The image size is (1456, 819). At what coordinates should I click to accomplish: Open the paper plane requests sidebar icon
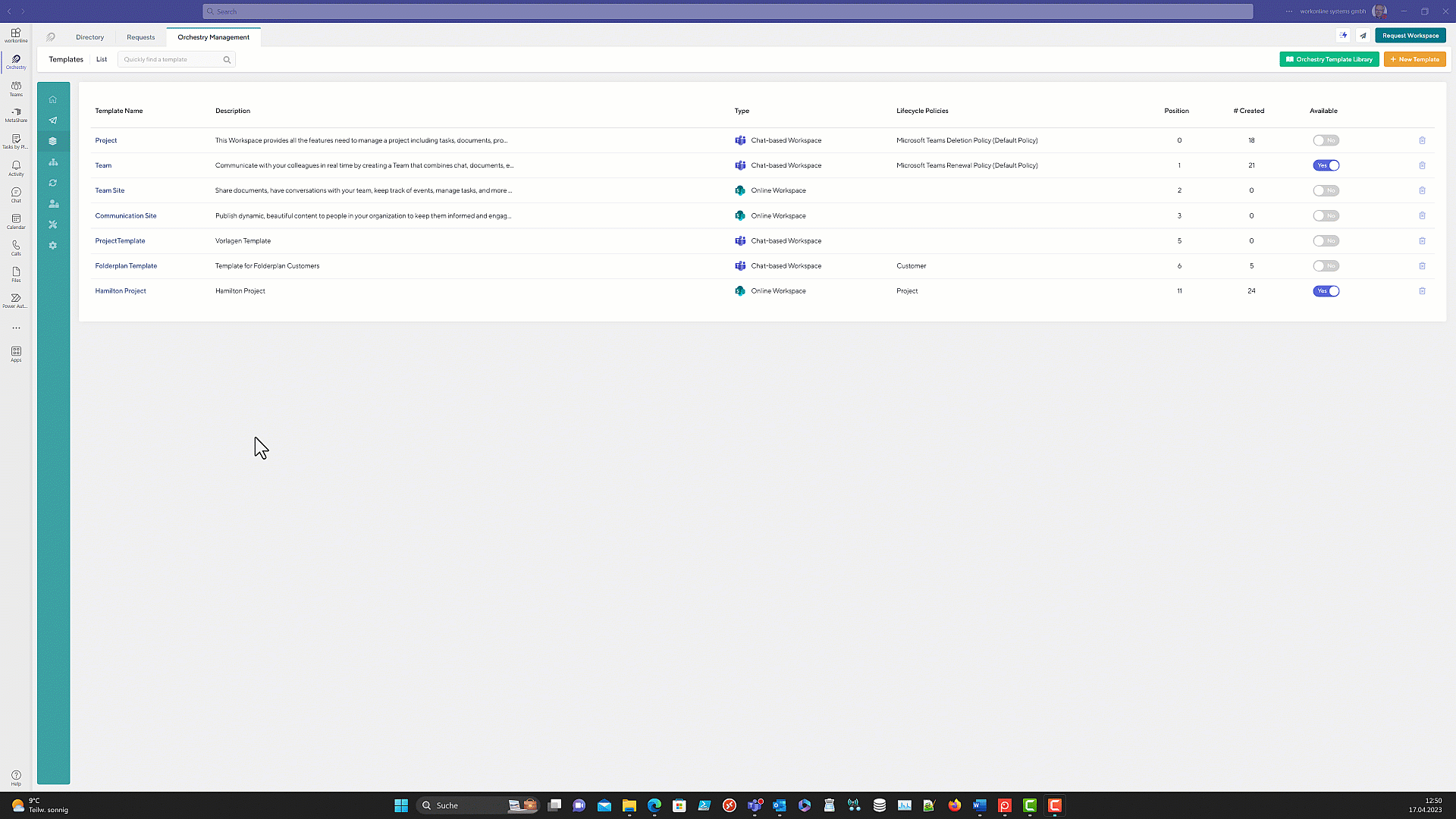[x=53, y=121]
